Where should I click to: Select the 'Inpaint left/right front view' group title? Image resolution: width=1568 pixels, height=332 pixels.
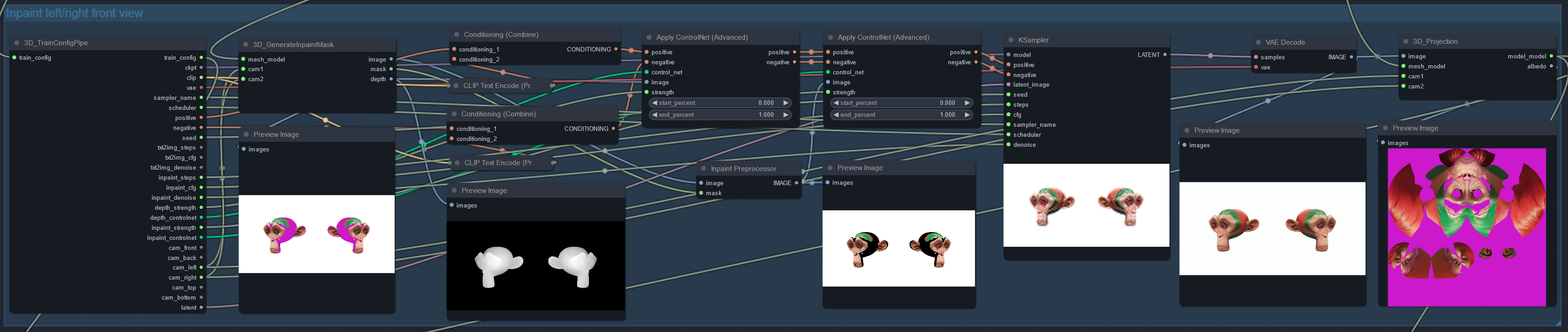[74, 13]
